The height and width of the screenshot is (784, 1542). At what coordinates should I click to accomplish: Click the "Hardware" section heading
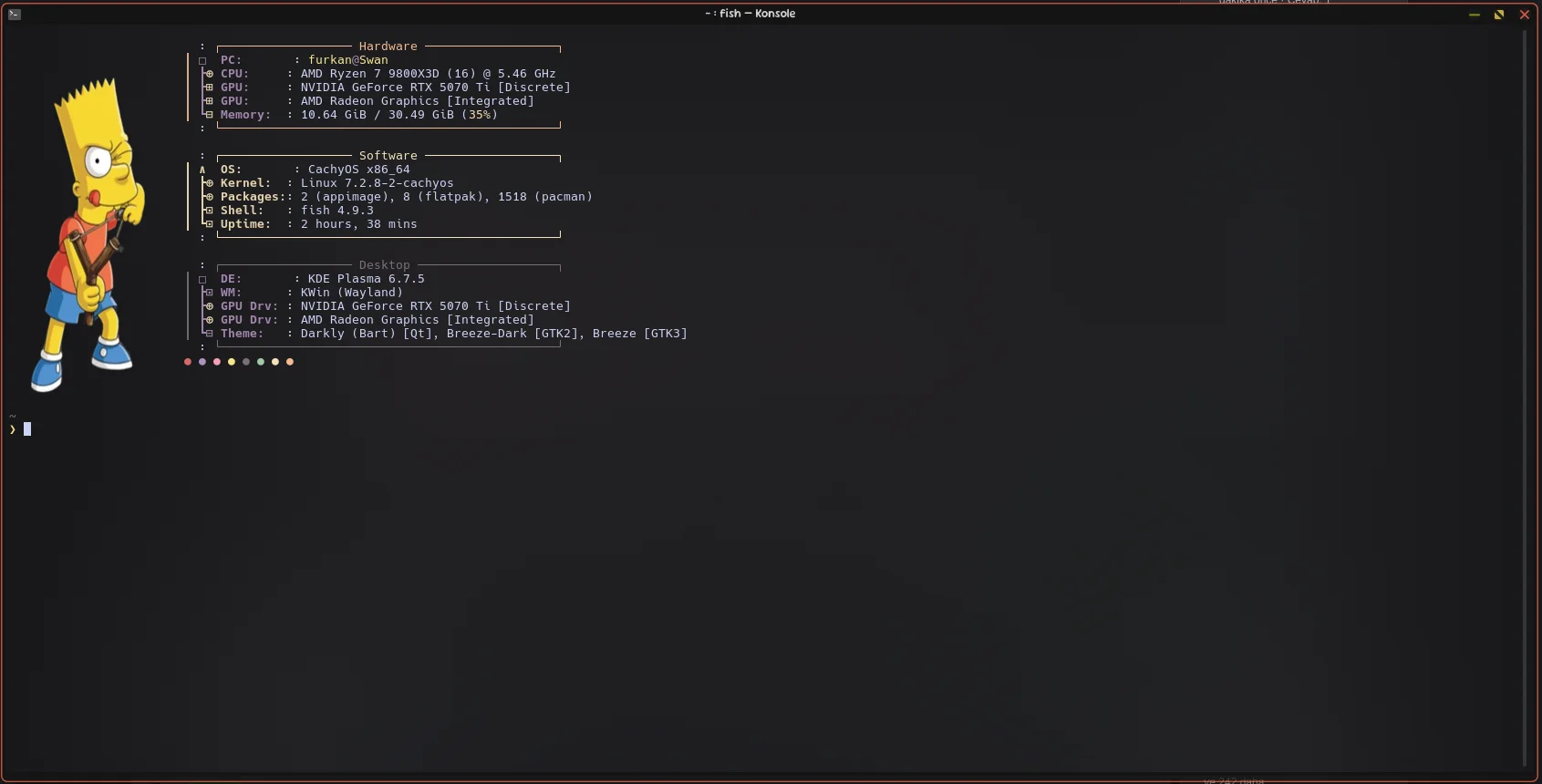coord(388,46)
